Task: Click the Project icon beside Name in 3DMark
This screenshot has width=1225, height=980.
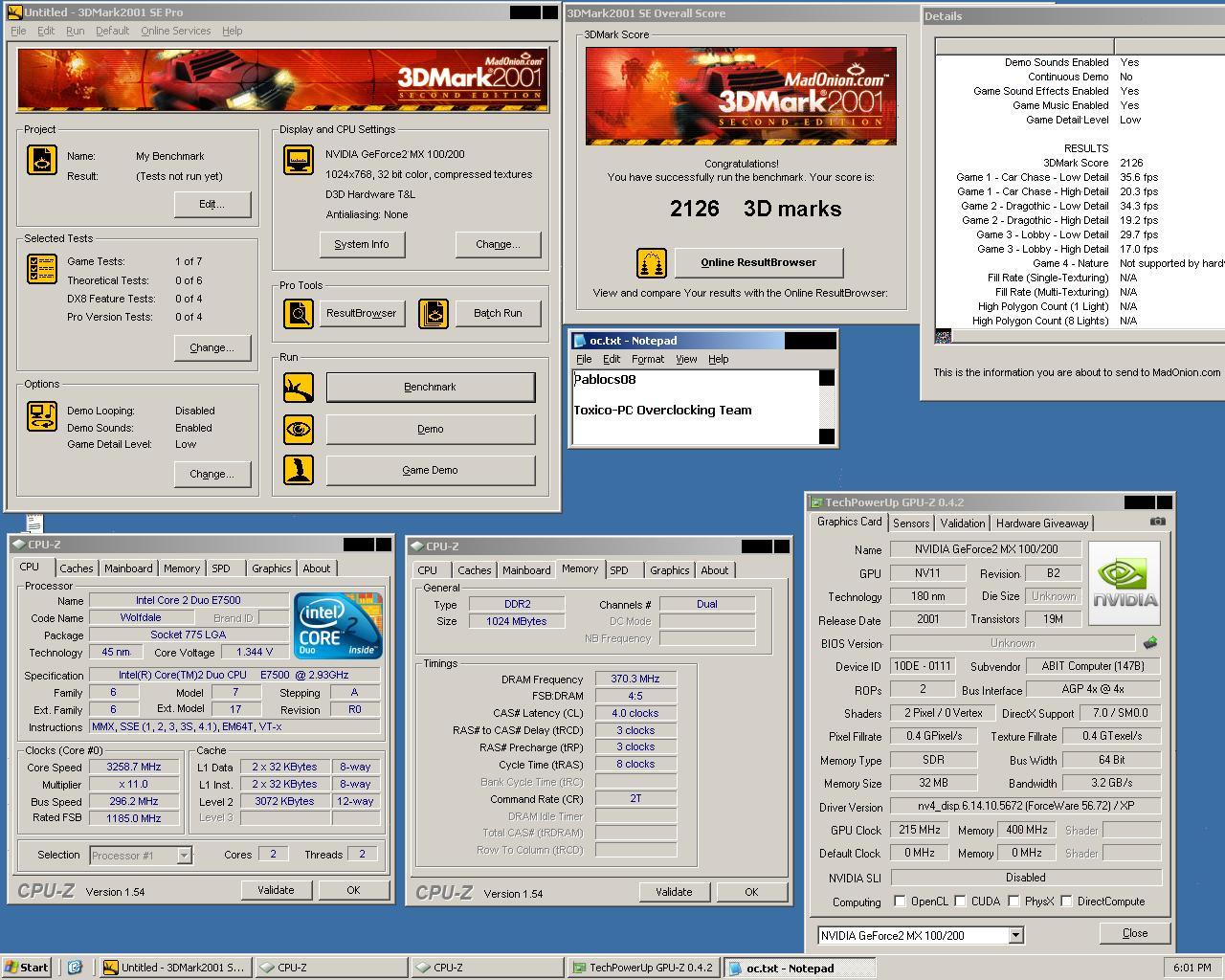Action: [41, 160]
